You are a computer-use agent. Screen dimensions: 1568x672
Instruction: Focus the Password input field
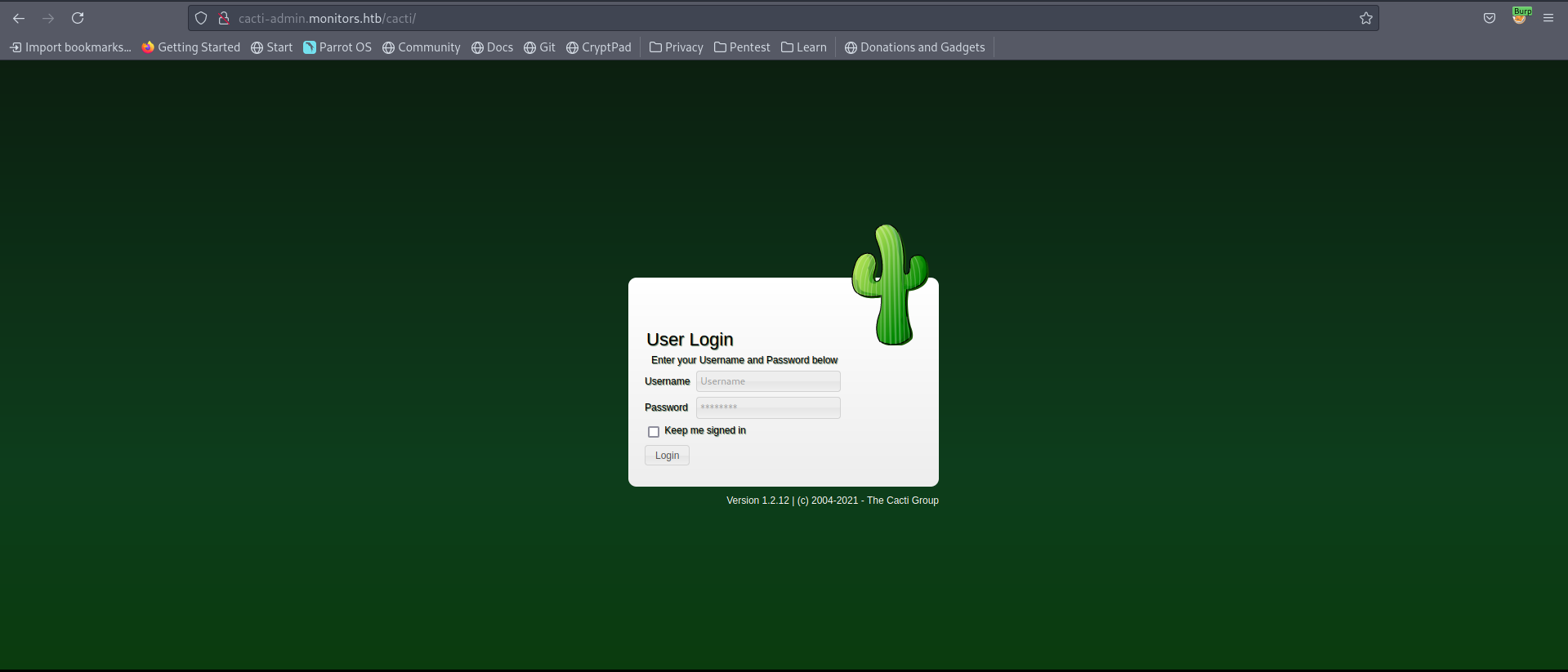tap(767, 407)
